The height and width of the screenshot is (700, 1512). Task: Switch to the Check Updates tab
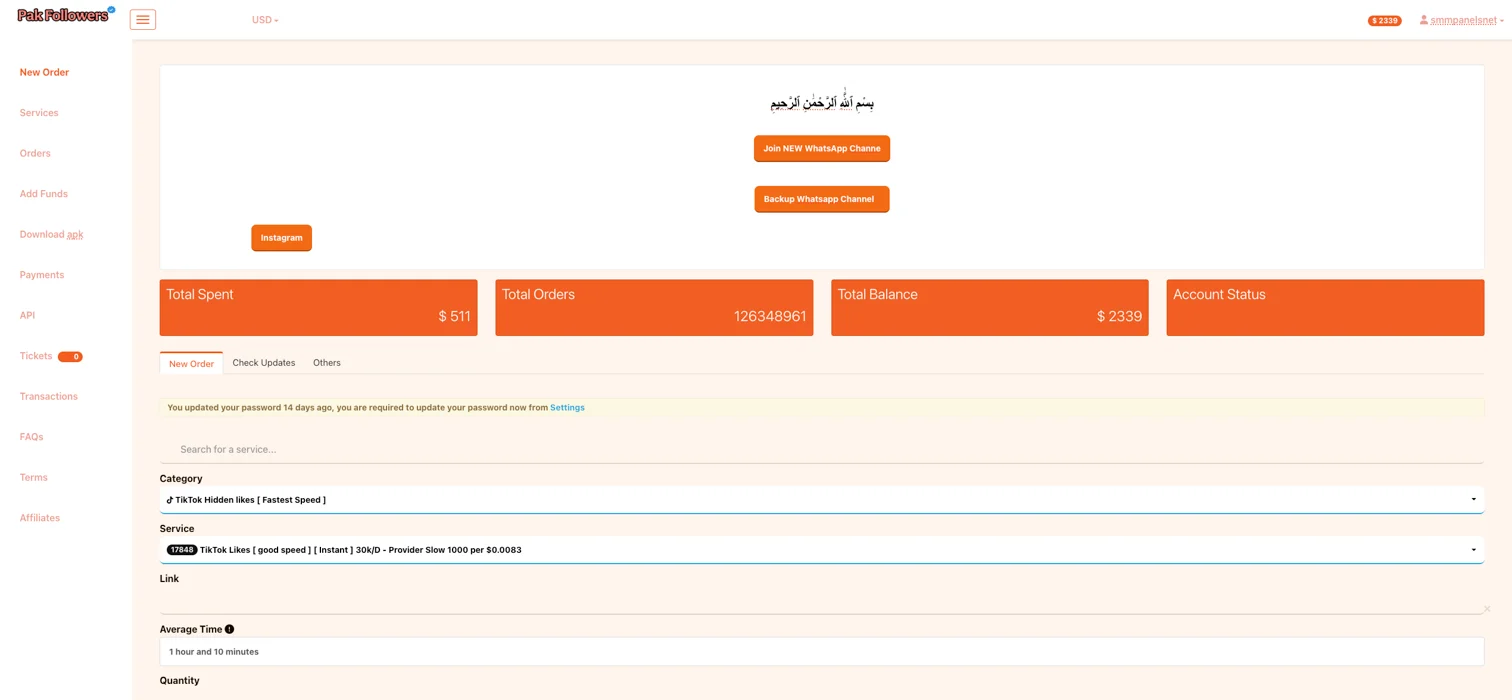coord(263,362)
